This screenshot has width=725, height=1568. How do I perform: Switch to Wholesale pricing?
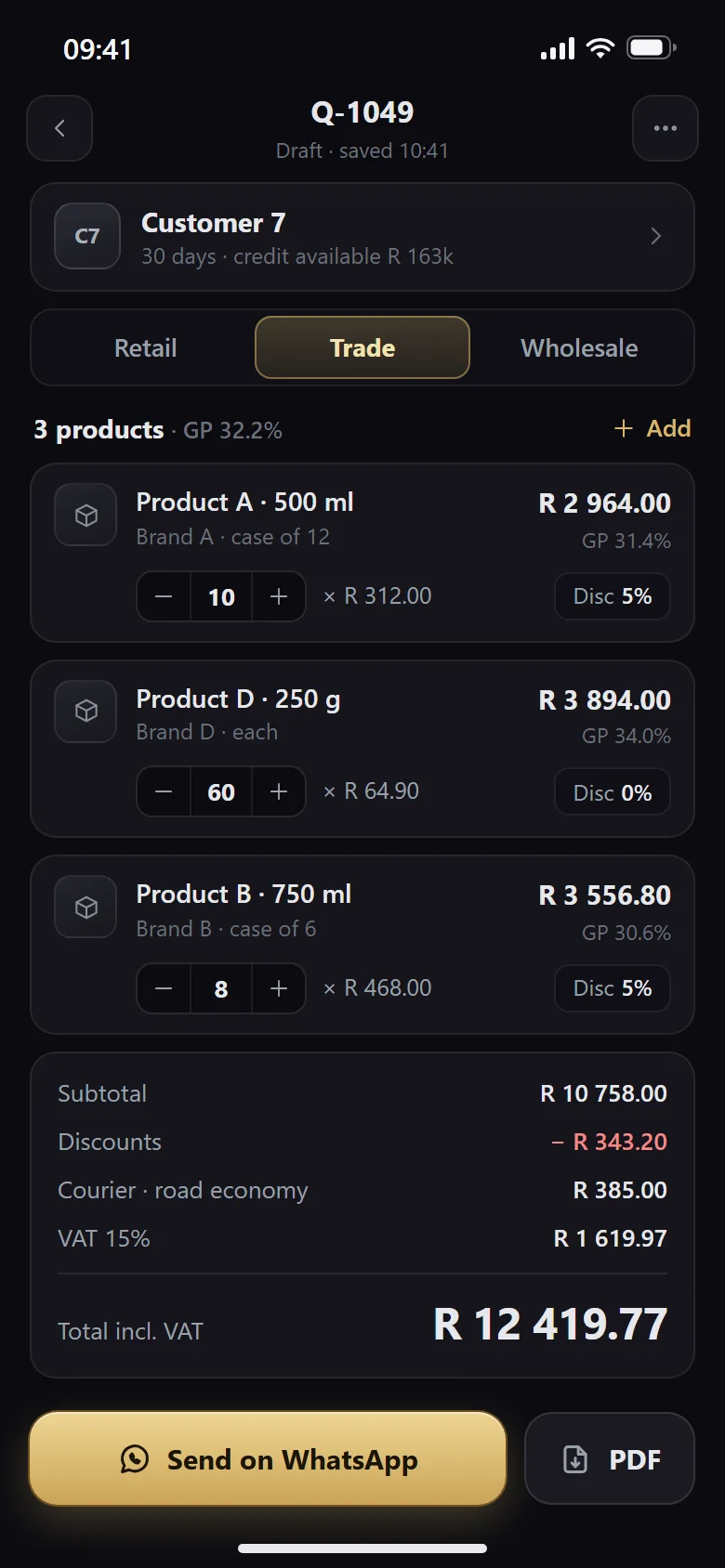pyautogui.click(x=579, y=347)
